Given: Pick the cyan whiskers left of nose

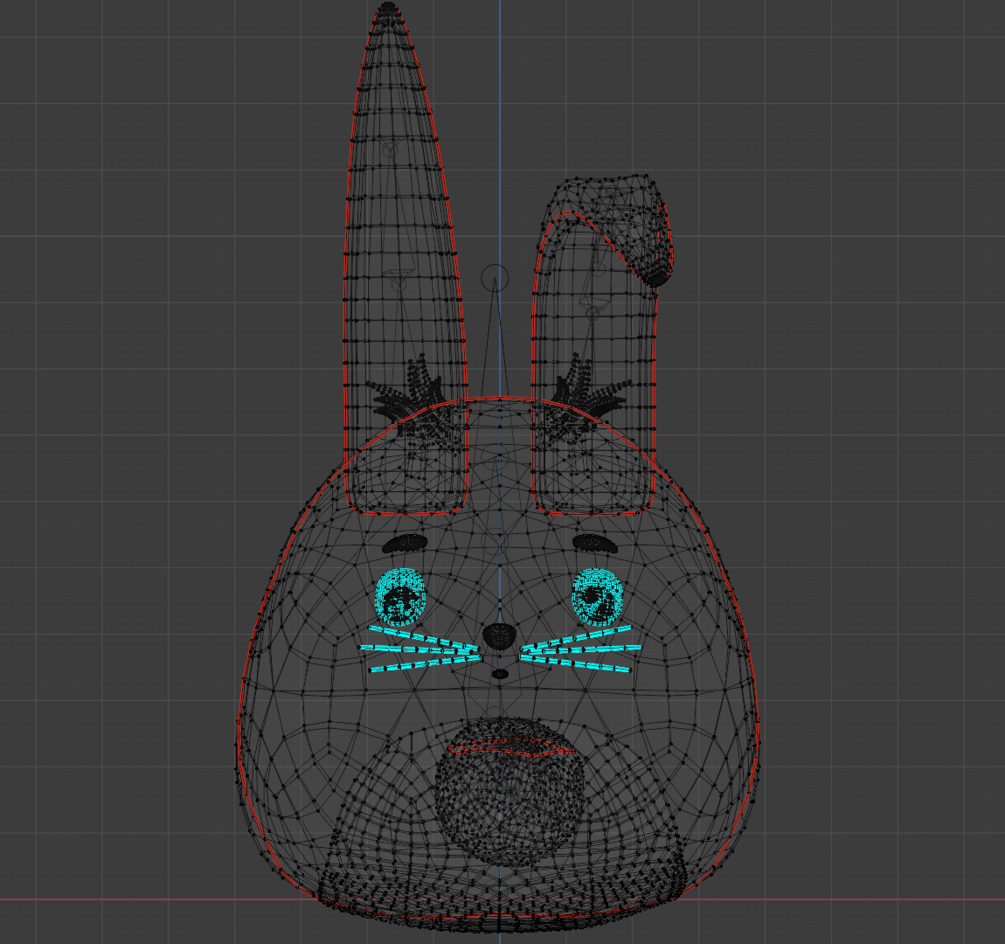Looking at the screenshot, I should pos(420,649).
